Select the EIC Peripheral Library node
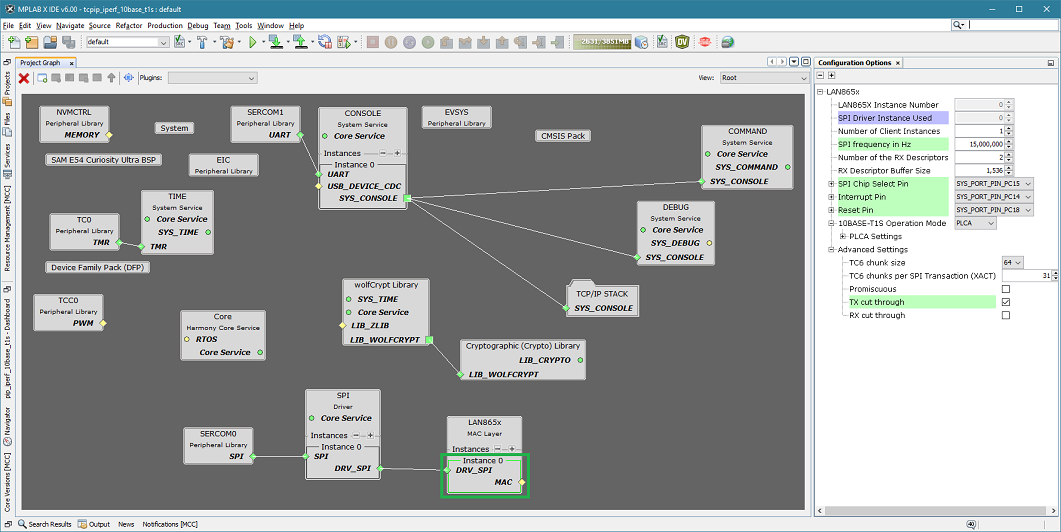The image size is (1061, 532). [223, 165]
